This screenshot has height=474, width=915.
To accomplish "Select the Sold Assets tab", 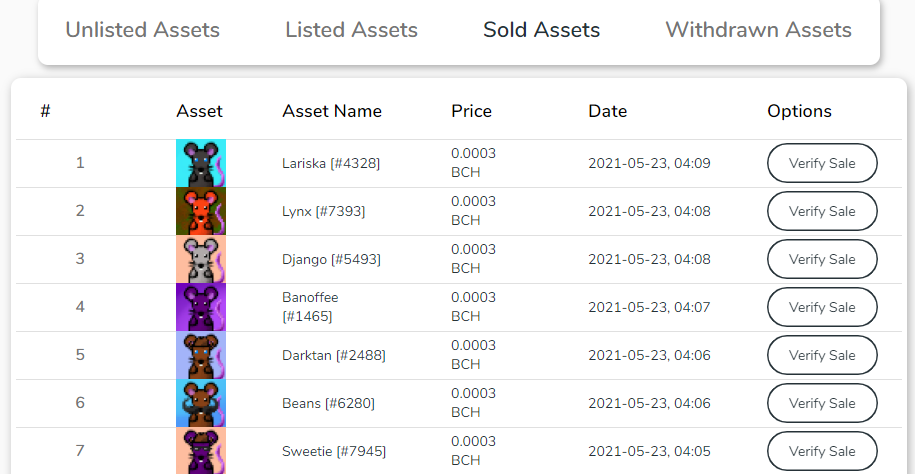I will coord(542,30).
